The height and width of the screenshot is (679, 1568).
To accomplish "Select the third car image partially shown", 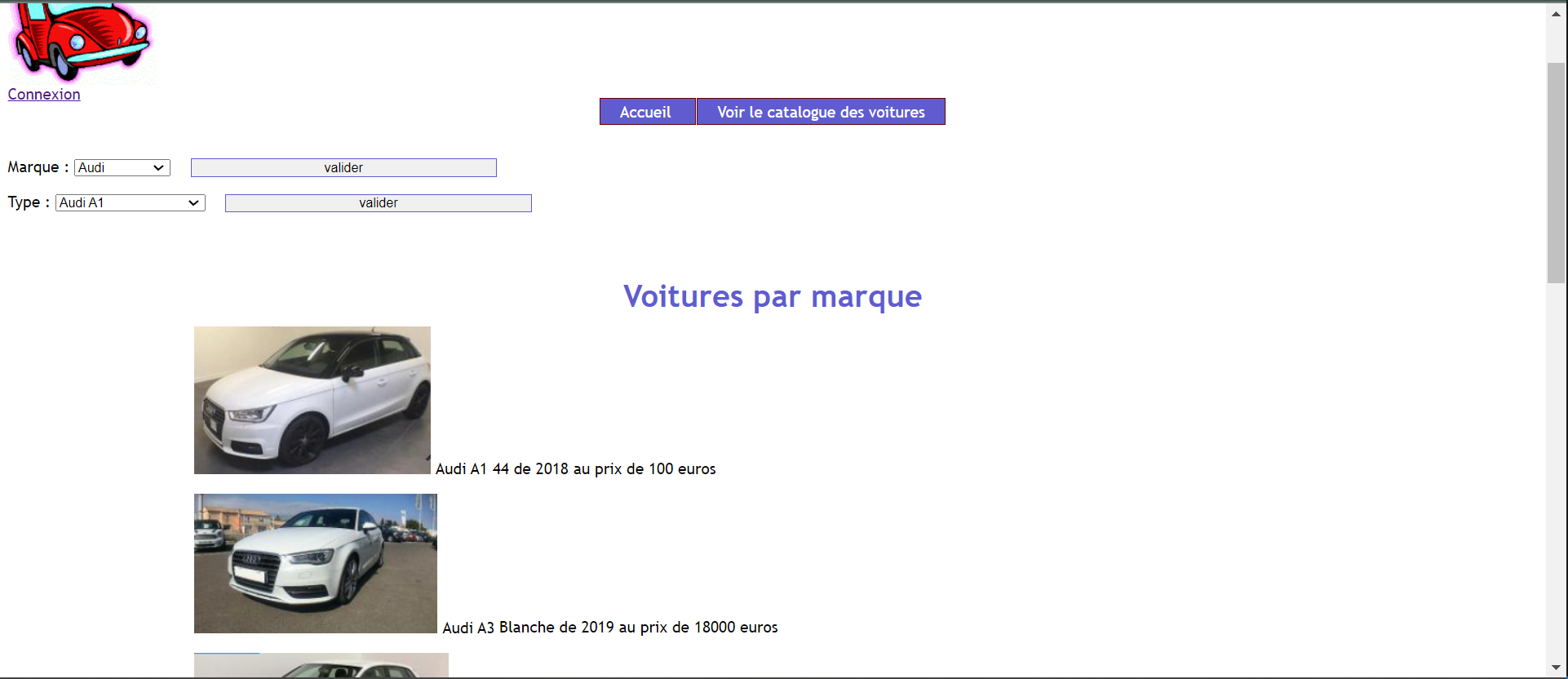I will pos(321,665).
